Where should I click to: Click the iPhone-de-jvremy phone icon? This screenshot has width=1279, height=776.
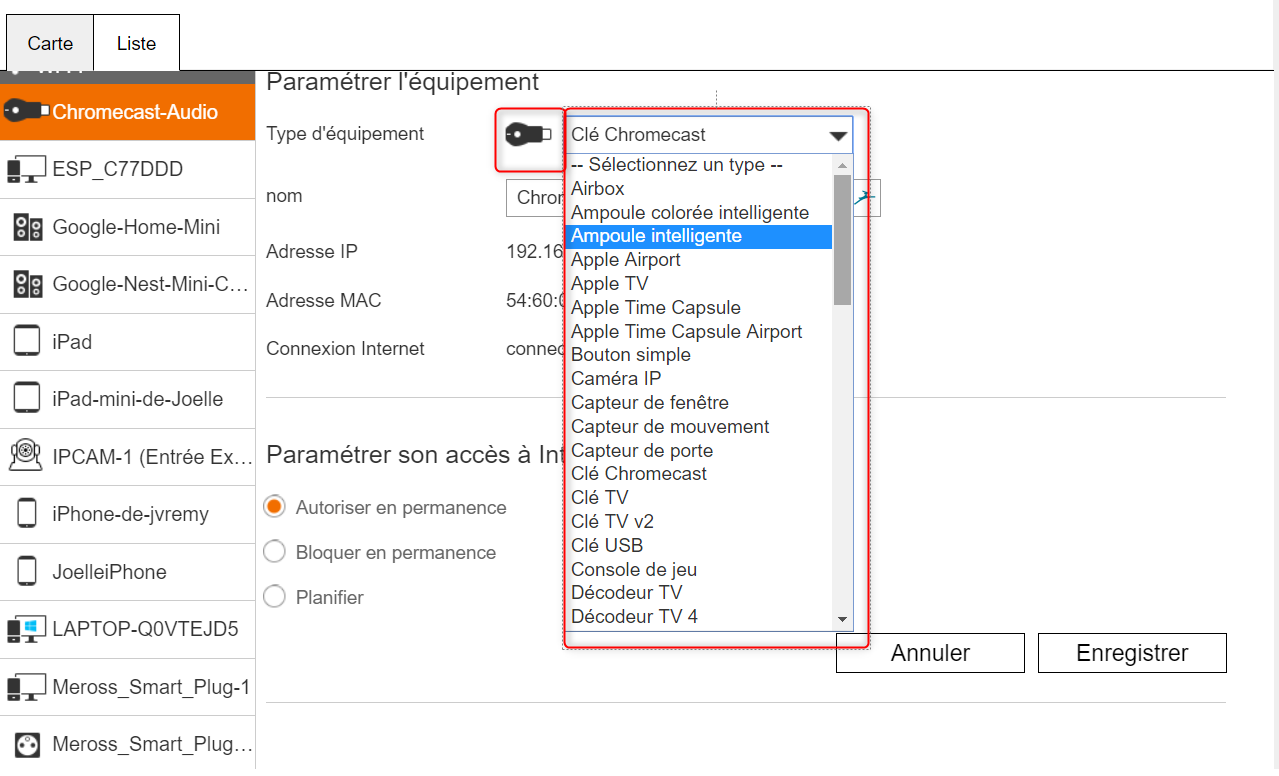[27, 514]
